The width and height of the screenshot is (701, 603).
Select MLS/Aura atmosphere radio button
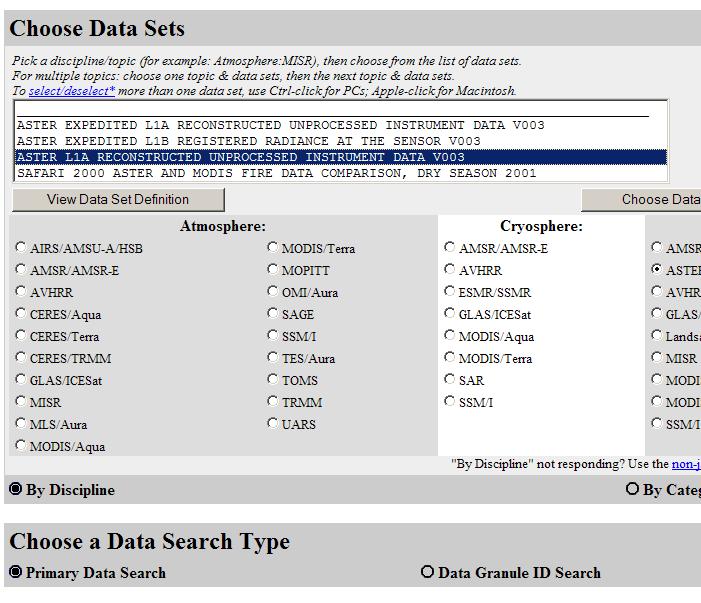pos(21,424)
